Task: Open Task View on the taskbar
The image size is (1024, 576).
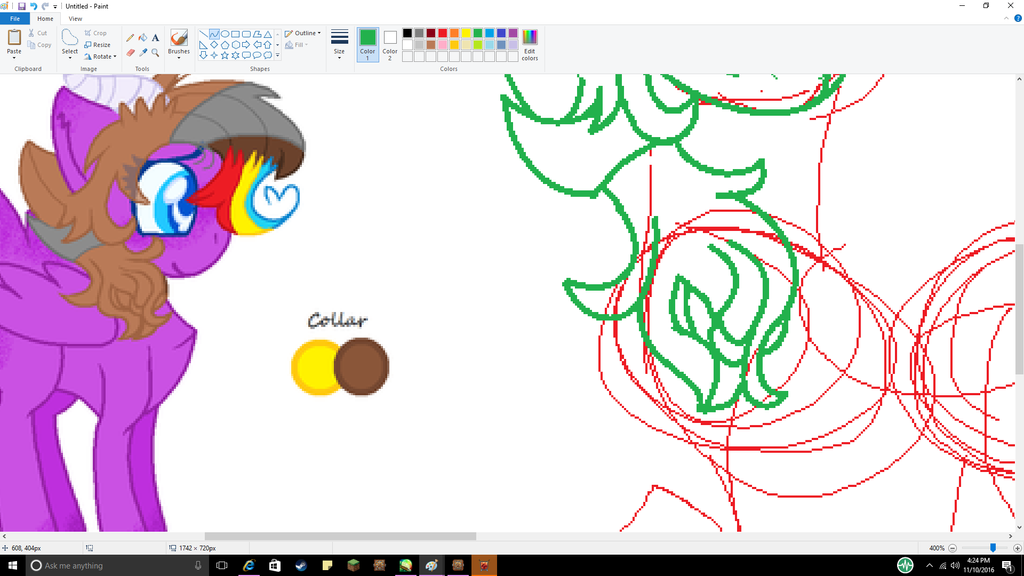Action: pos(222,566)
